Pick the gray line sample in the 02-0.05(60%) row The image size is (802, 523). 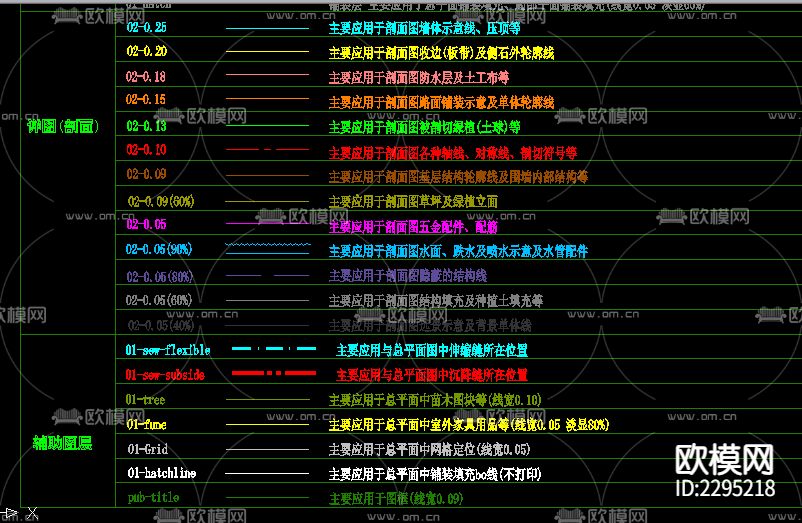268,301
